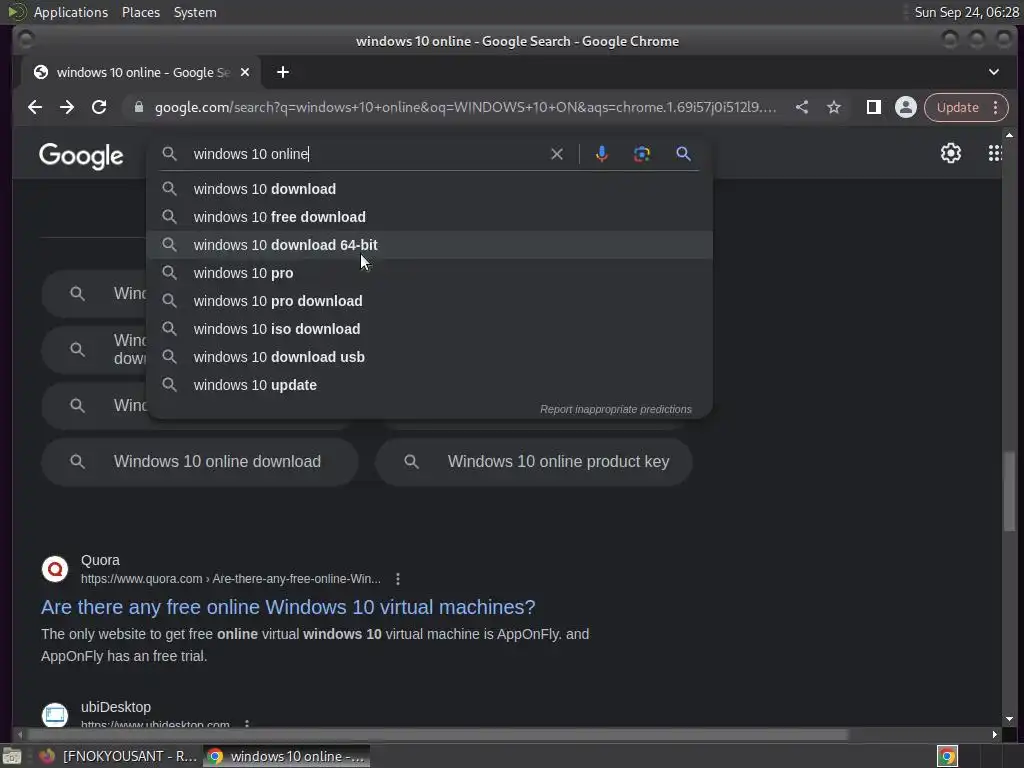The height and width of the screenshot is (768, 1024).
Task: Open Google quick settings gear
Action: (950, 153)
